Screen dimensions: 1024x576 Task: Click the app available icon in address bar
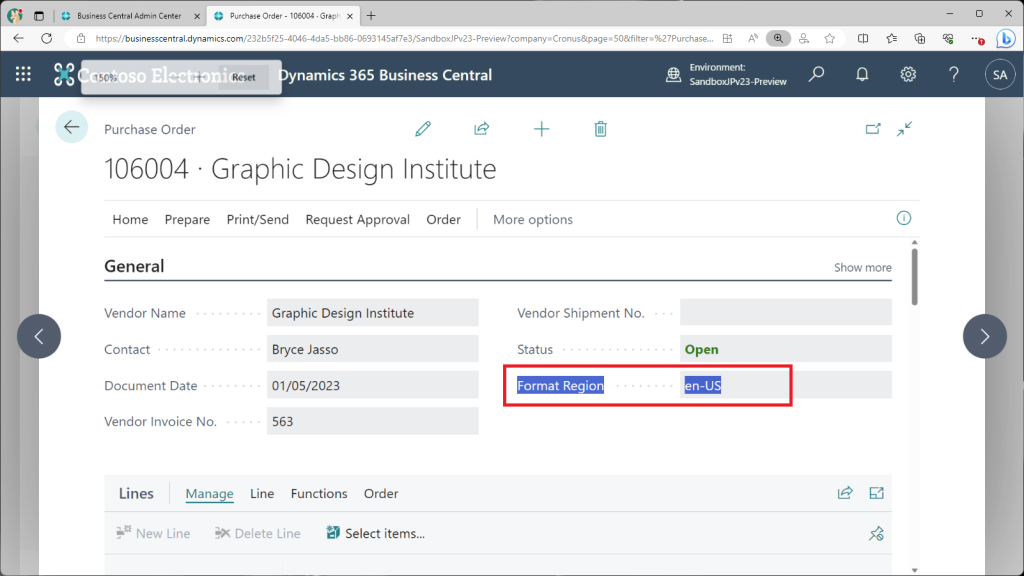click(x=728, y=39)
